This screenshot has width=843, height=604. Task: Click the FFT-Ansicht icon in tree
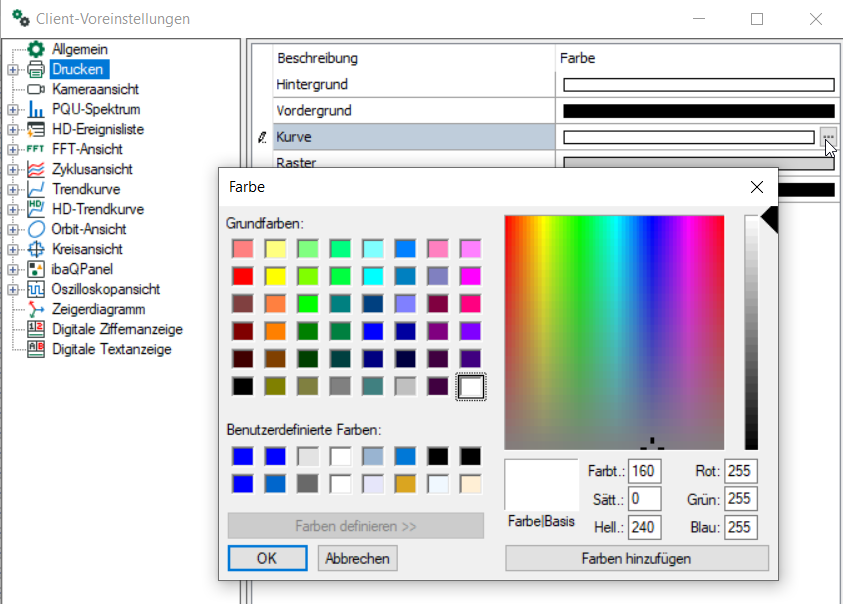(x=36, y=149)
